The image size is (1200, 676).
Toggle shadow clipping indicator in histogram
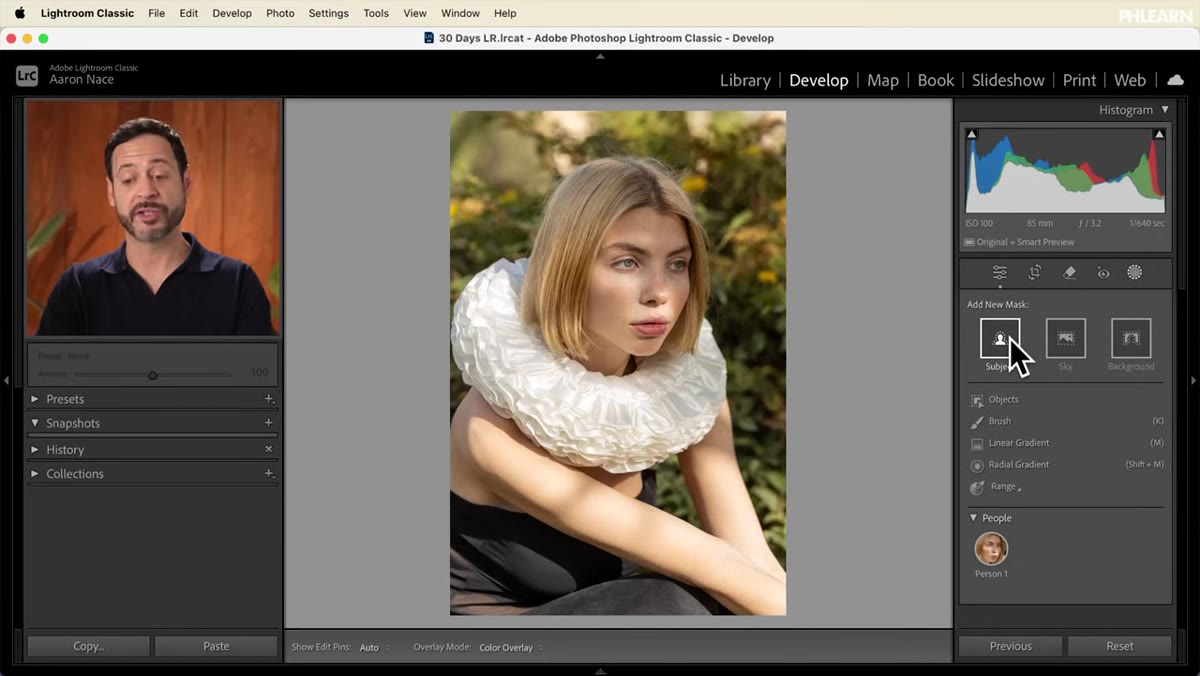click(972, 134)
